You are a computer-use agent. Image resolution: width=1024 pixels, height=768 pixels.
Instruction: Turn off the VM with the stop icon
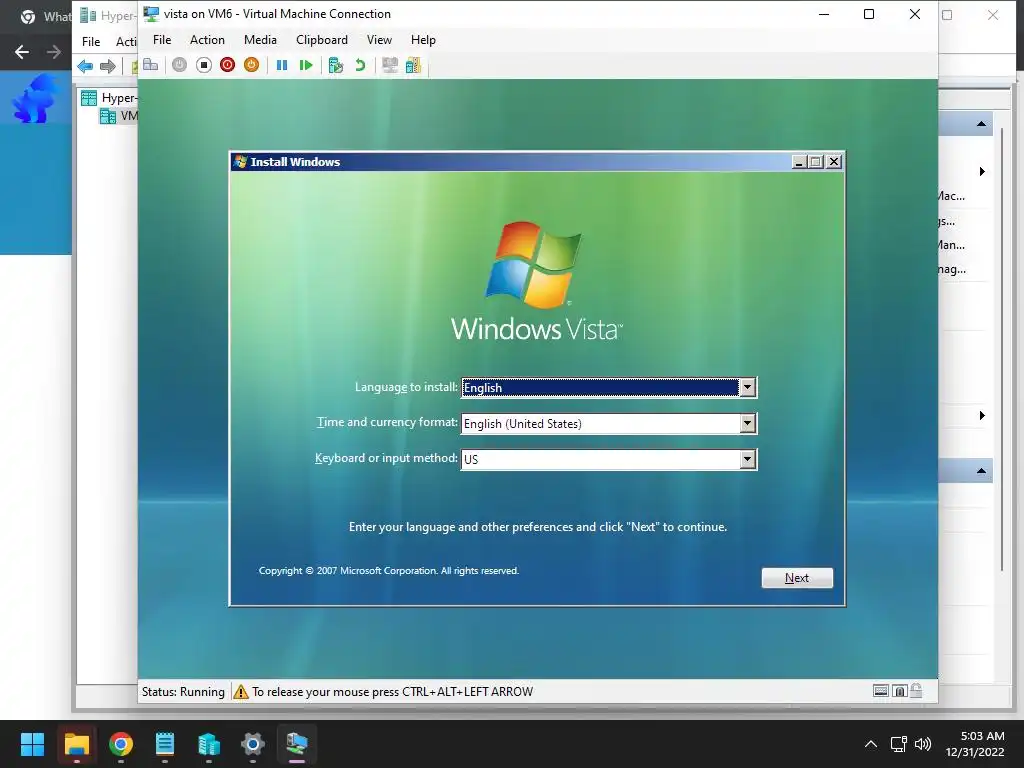click(x=204, y=65)
